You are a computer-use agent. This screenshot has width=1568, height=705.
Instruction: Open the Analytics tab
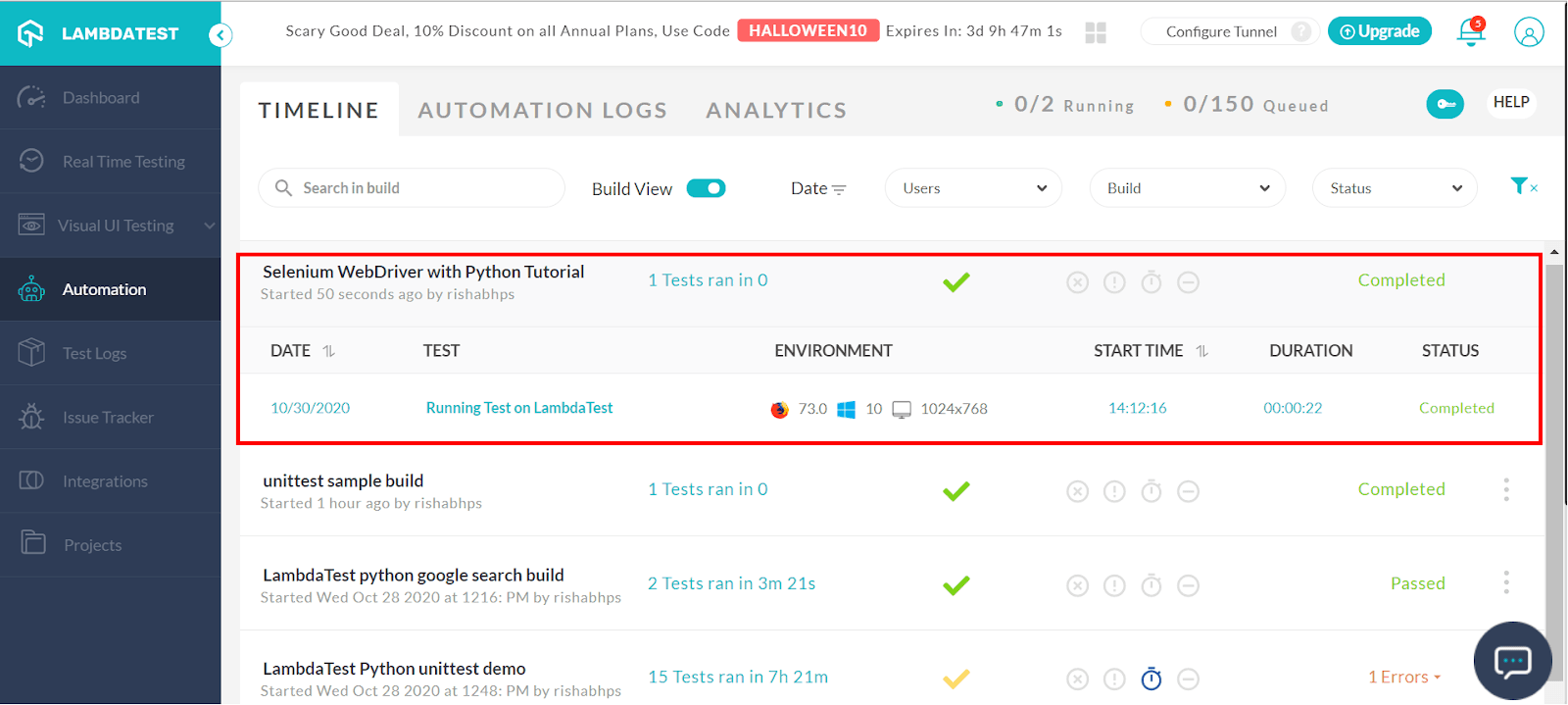(776, 111)
